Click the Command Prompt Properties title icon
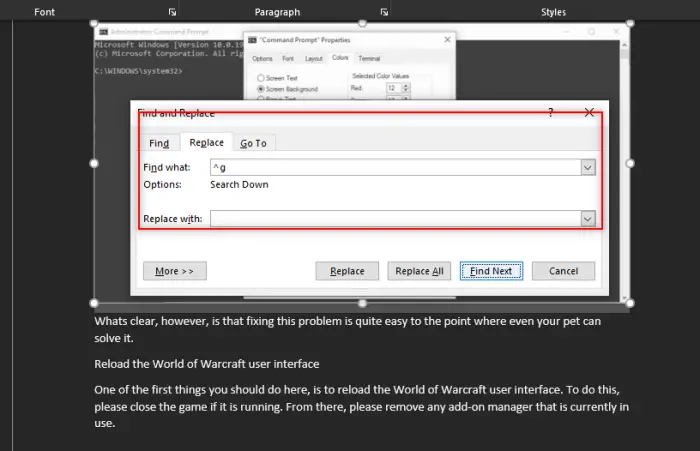700x451 pixels. [252, 40]
